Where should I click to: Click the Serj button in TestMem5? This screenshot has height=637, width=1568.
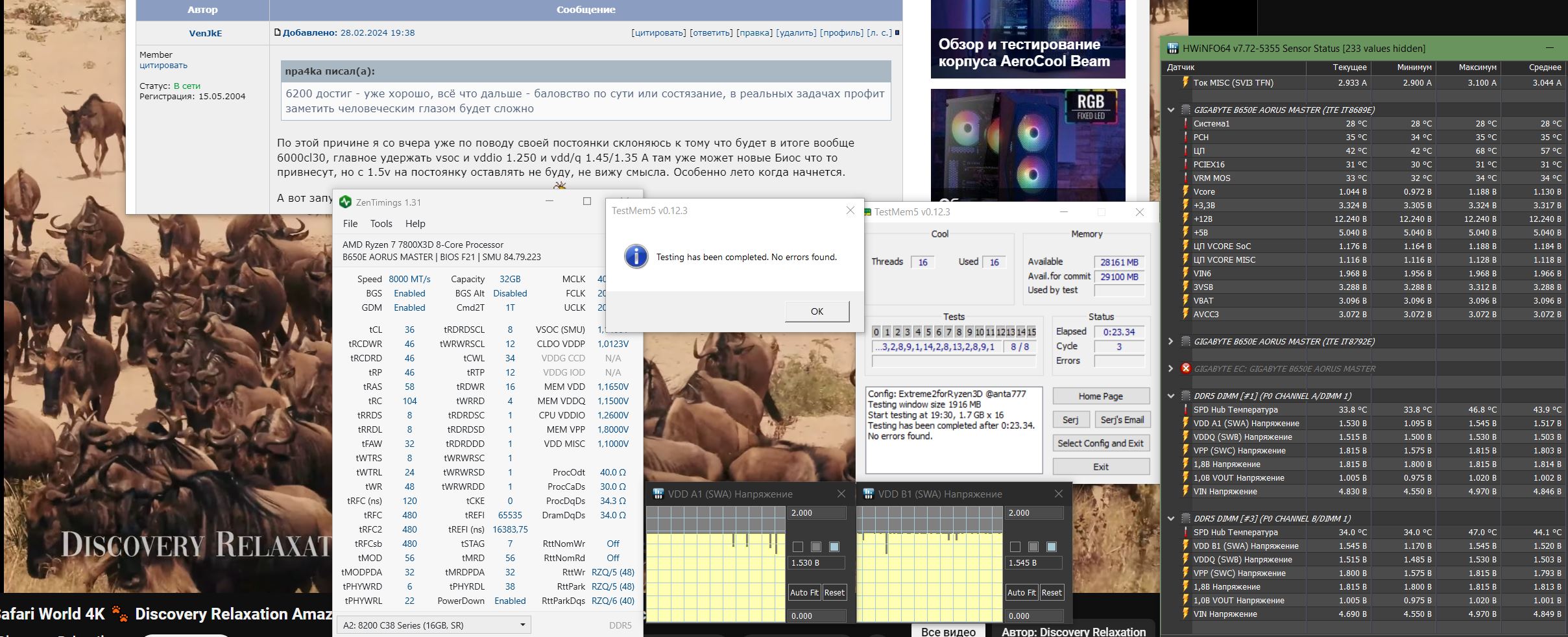click(x=1070, y=420)
